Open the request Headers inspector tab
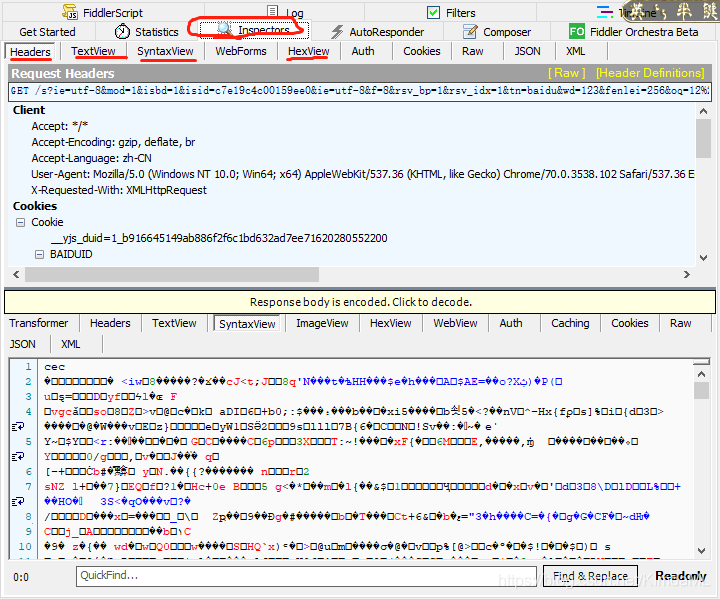This screenshot has height=599, width=720. pyautogui.click(x=30, y=52)
